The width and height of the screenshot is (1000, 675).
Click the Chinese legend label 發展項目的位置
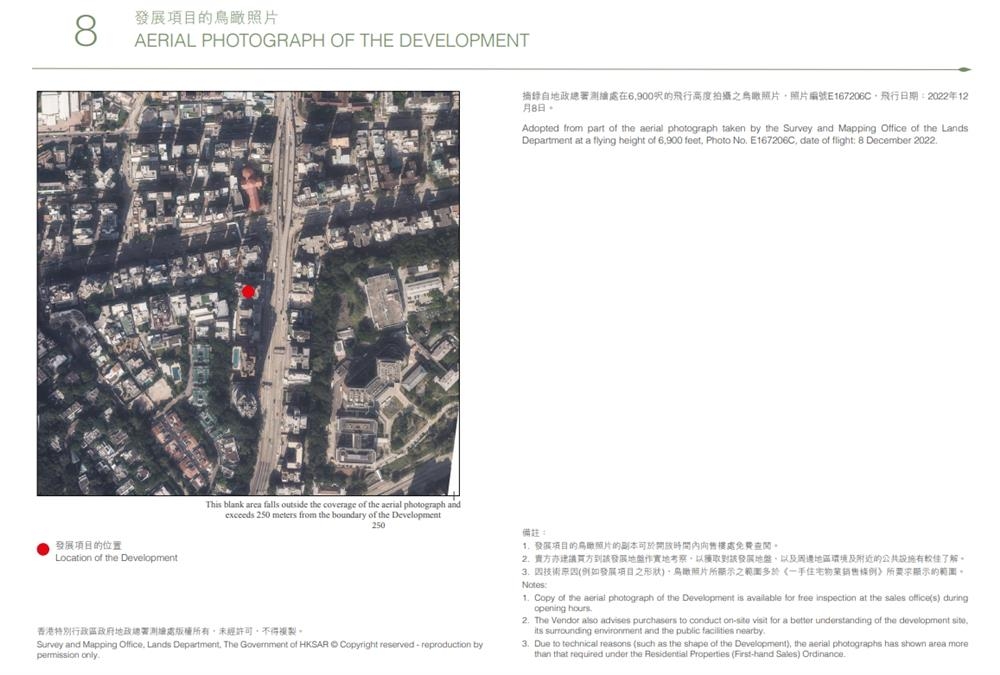click(x=88, y=545)
